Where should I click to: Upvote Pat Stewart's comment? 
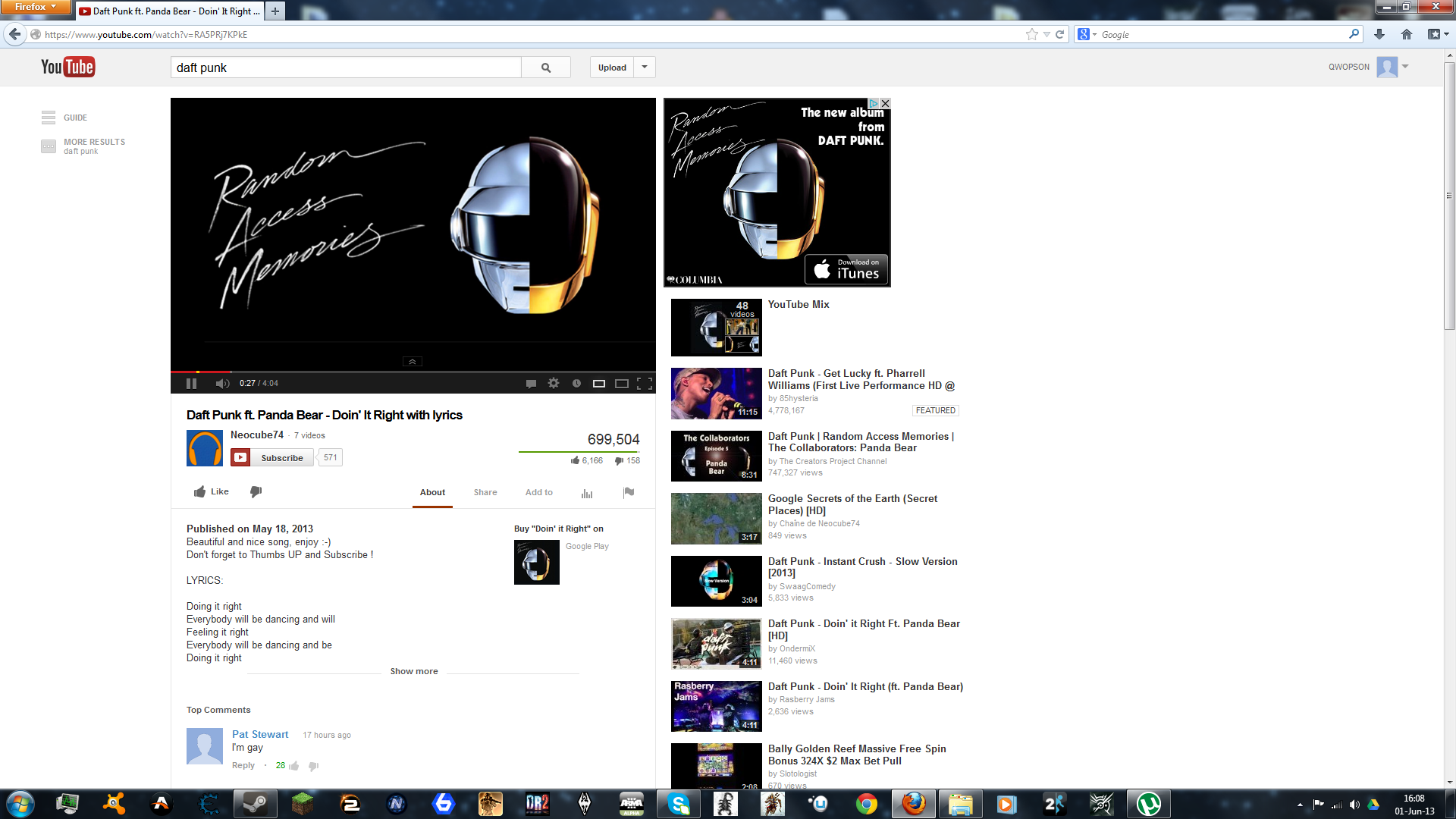(x=294, y=766)
